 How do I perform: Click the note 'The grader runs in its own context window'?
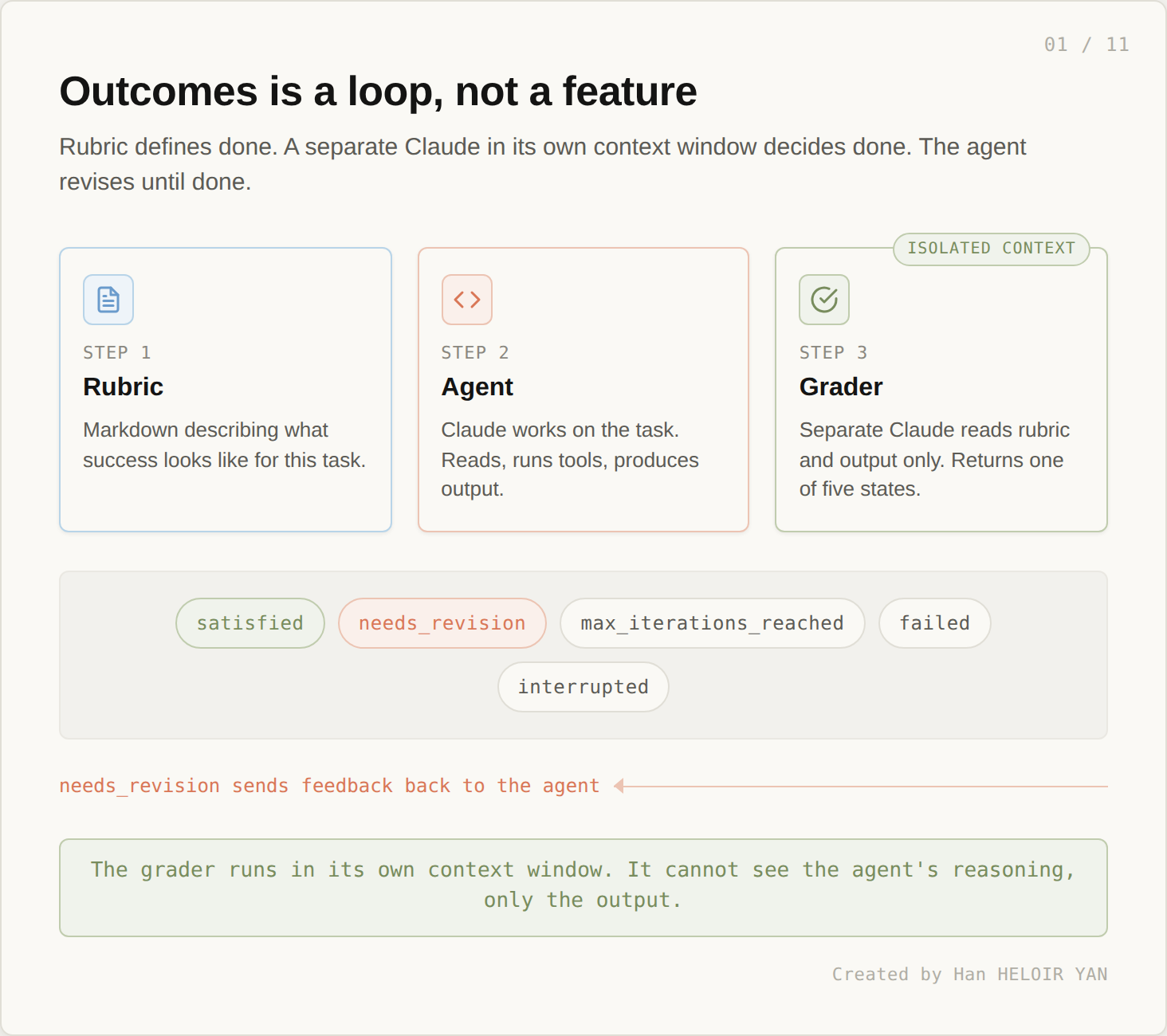(583, 885)
